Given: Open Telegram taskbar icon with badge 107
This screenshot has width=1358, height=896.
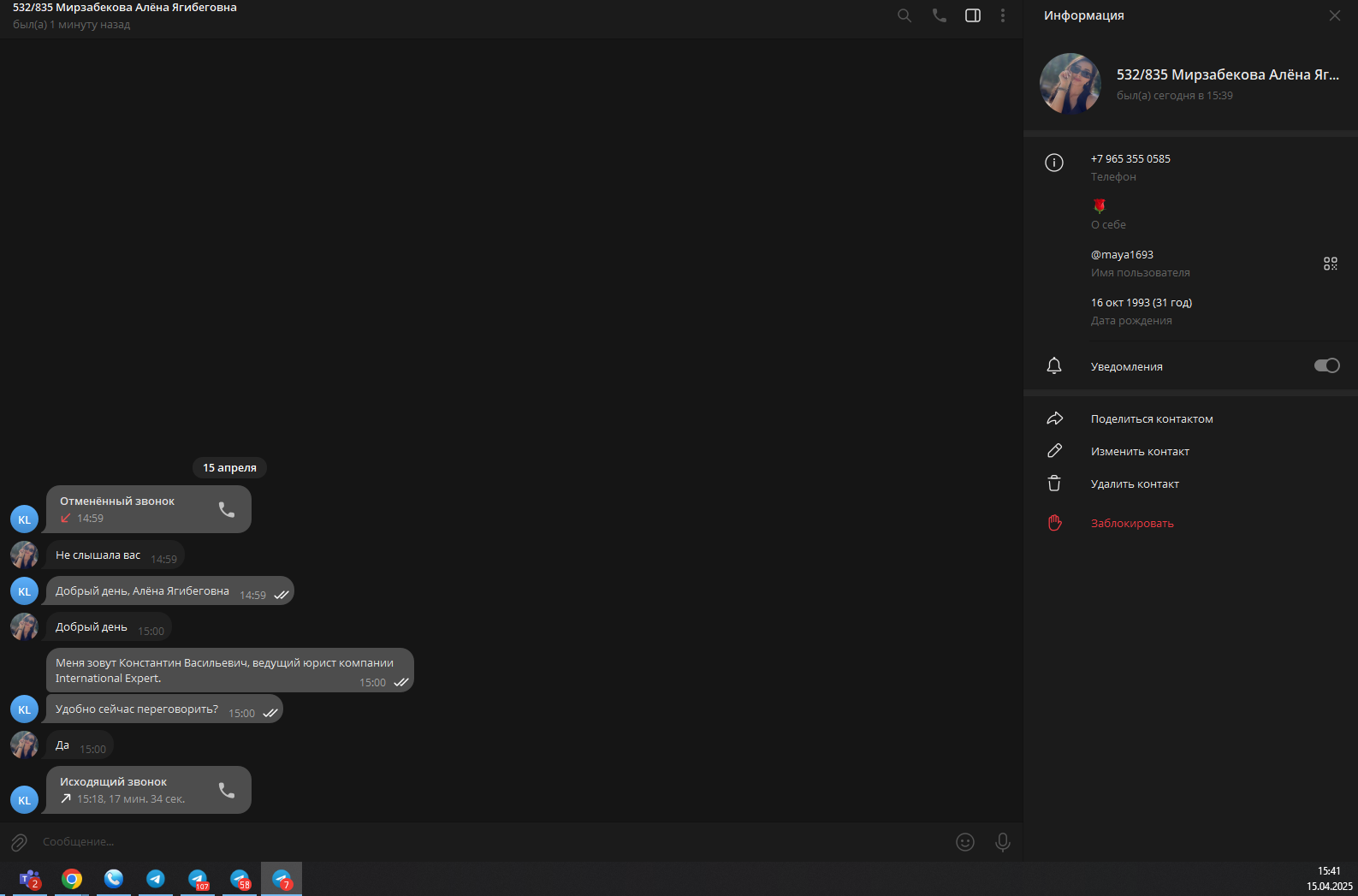Looking at the screenshot, I should click(198, 879).
